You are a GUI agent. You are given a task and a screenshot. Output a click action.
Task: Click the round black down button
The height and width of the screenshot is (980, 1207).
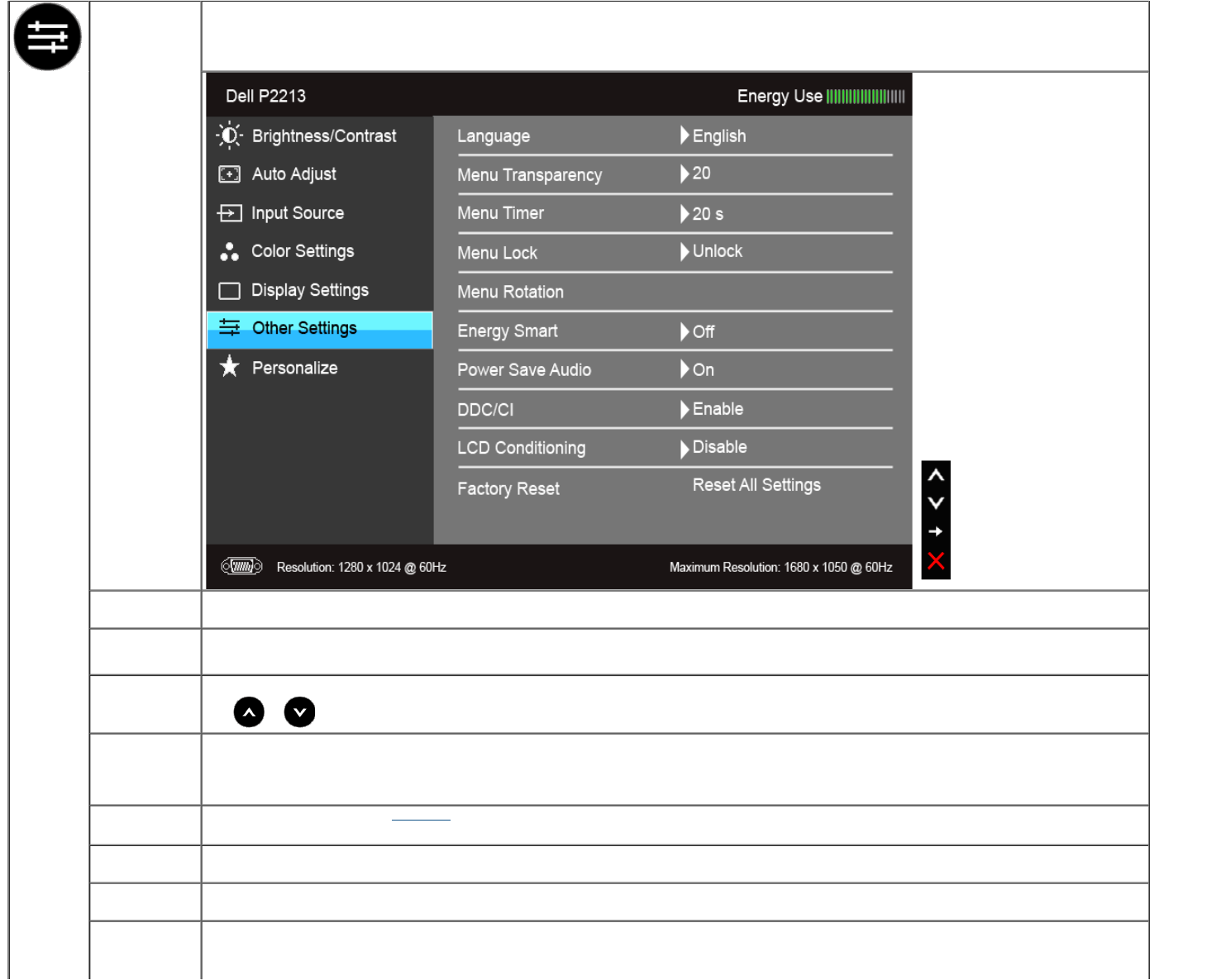pyautogui.click(x=299, y=711)
